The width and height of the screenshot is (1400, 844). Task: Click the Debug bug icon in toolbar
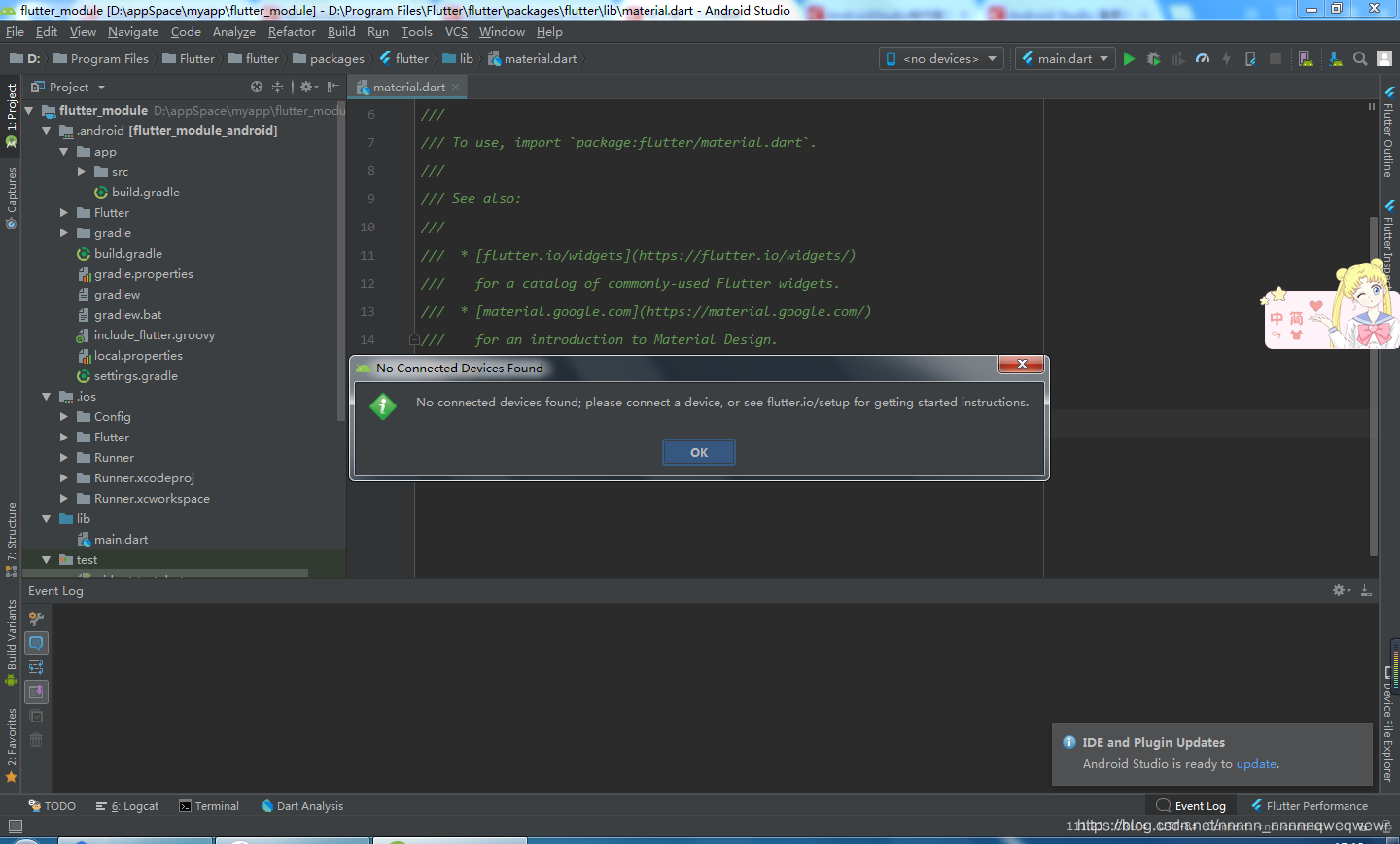(x=1153, y=58)
